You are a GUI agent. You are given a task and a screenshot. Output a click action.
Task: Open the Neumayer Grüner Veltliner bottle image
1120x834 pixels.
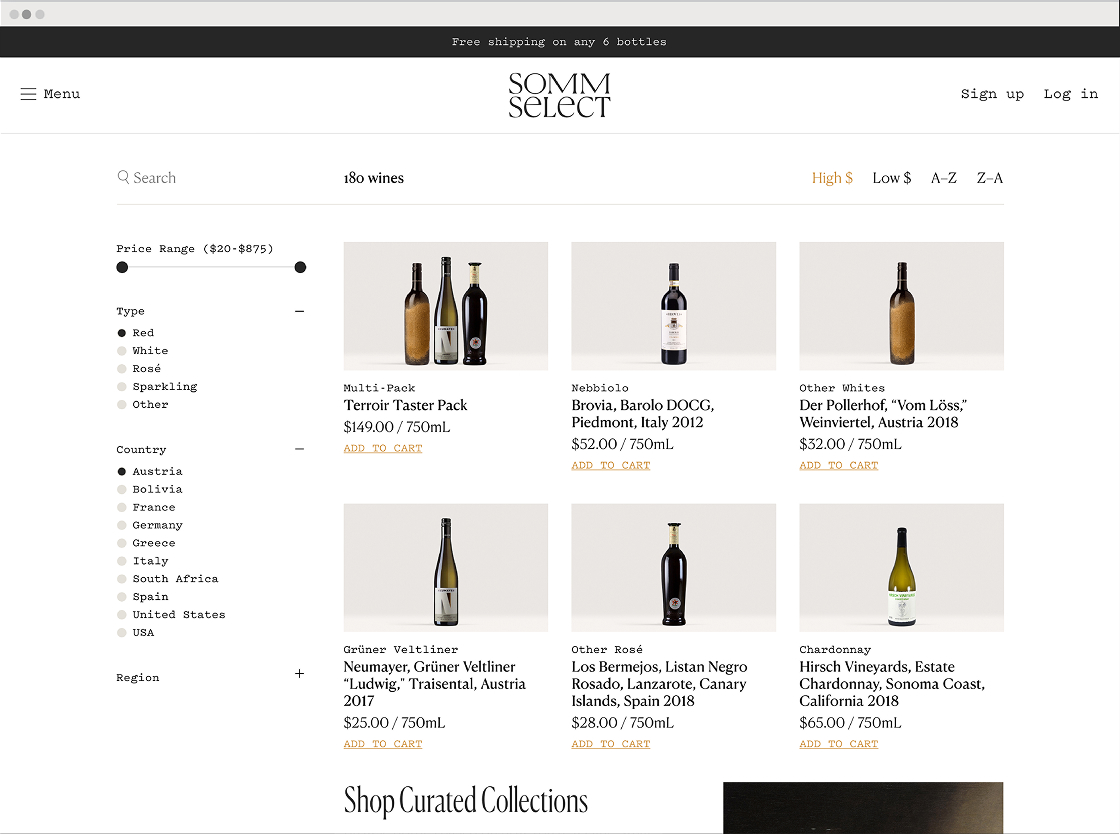pyautogui.click(x=446, y=568)
